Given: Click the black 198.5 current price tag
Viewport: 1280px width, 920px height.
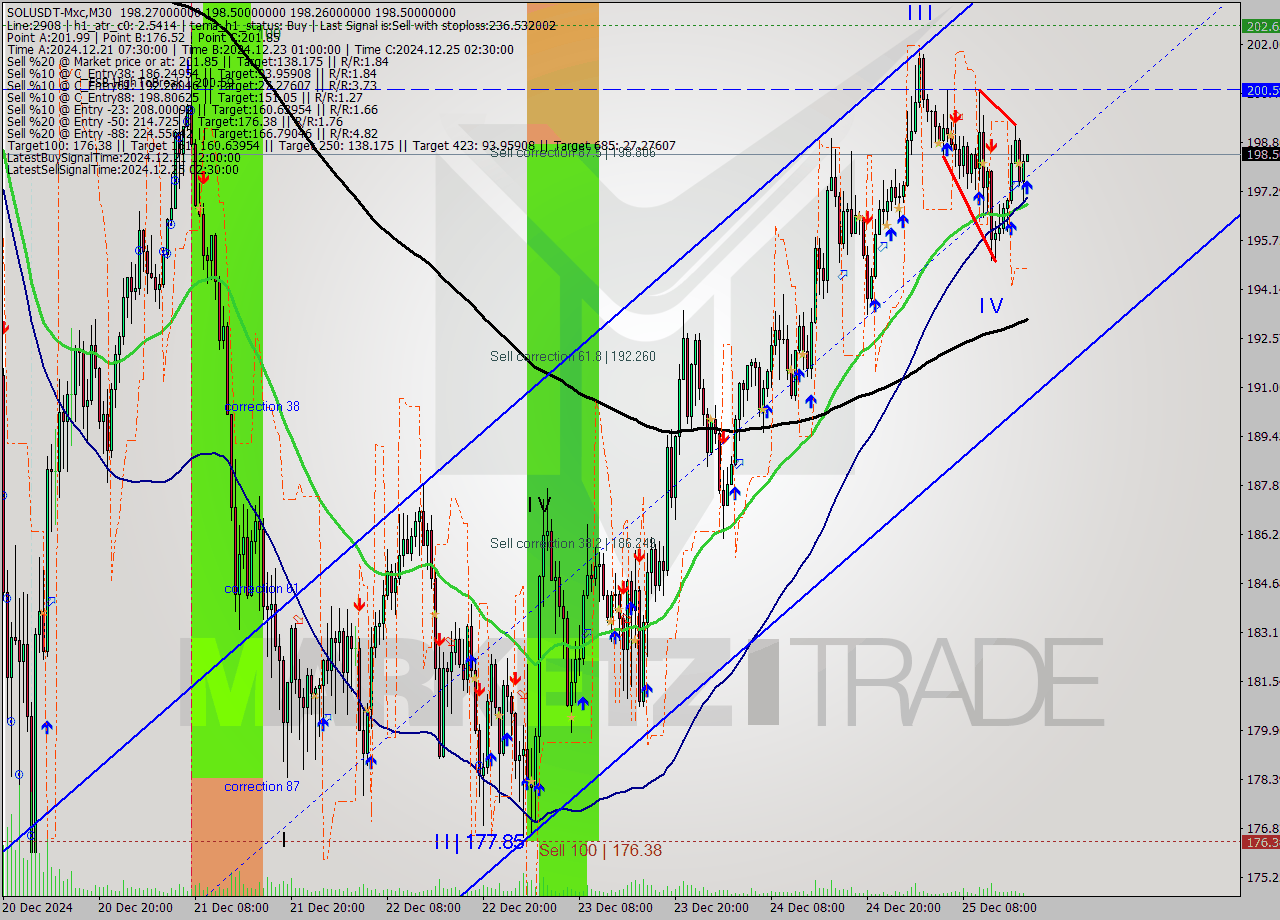Looking at the screenshot, I should click(x=1260, y=154).
